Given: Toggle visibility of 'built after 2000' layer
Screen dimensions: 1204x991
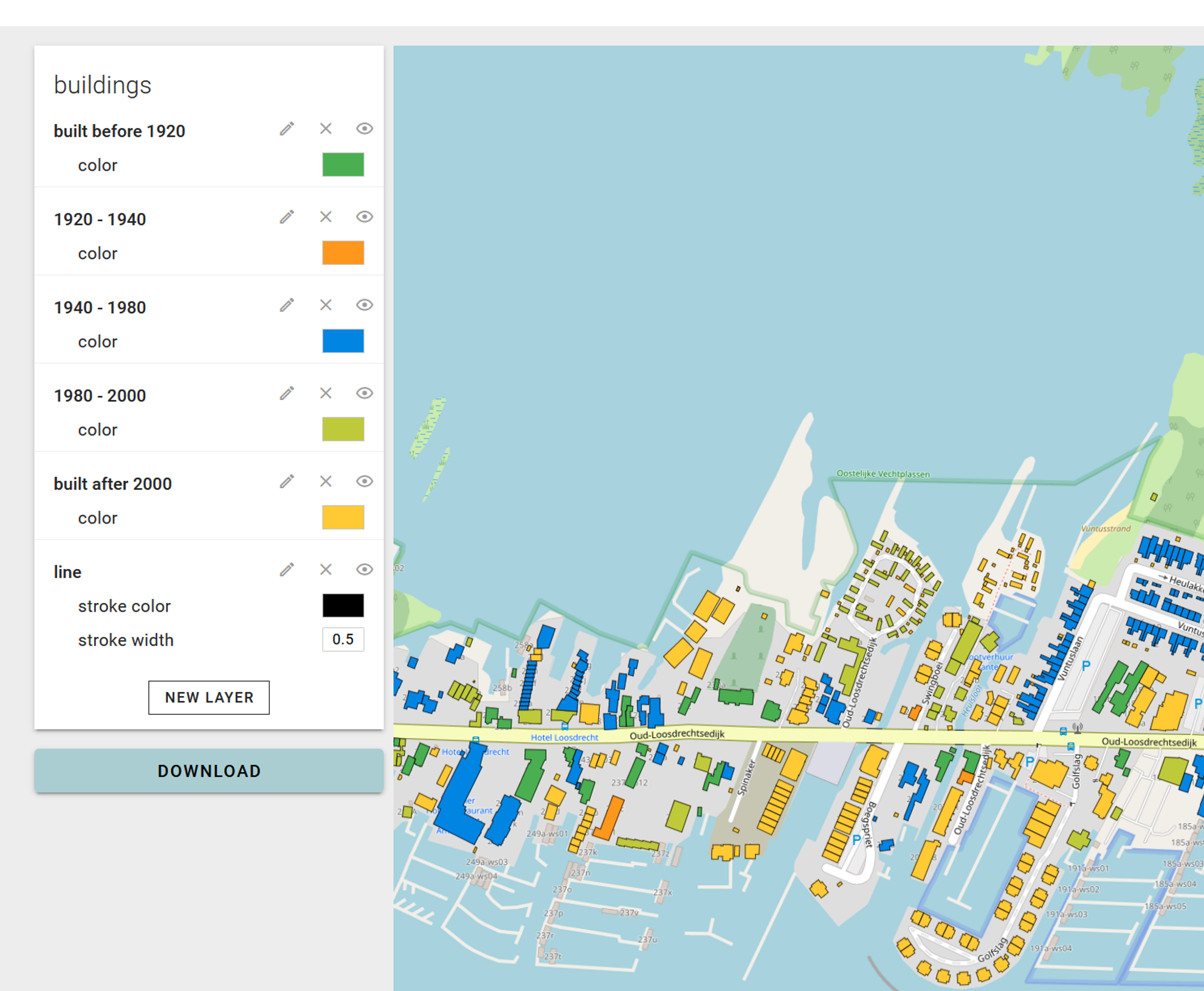Looking at the screenshot, I should click(x=364, y=482).
